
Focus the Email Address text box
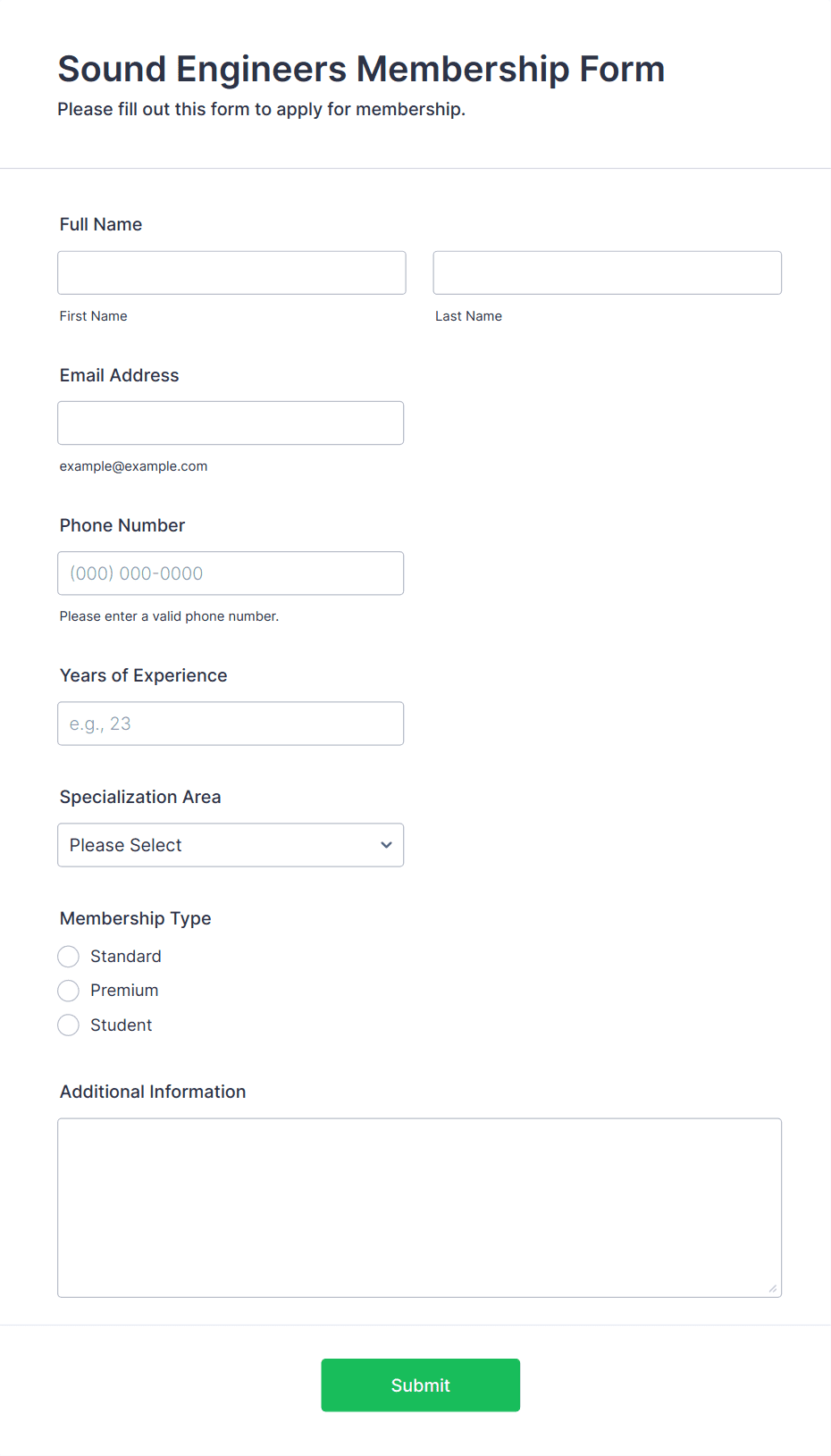point(231,423)
